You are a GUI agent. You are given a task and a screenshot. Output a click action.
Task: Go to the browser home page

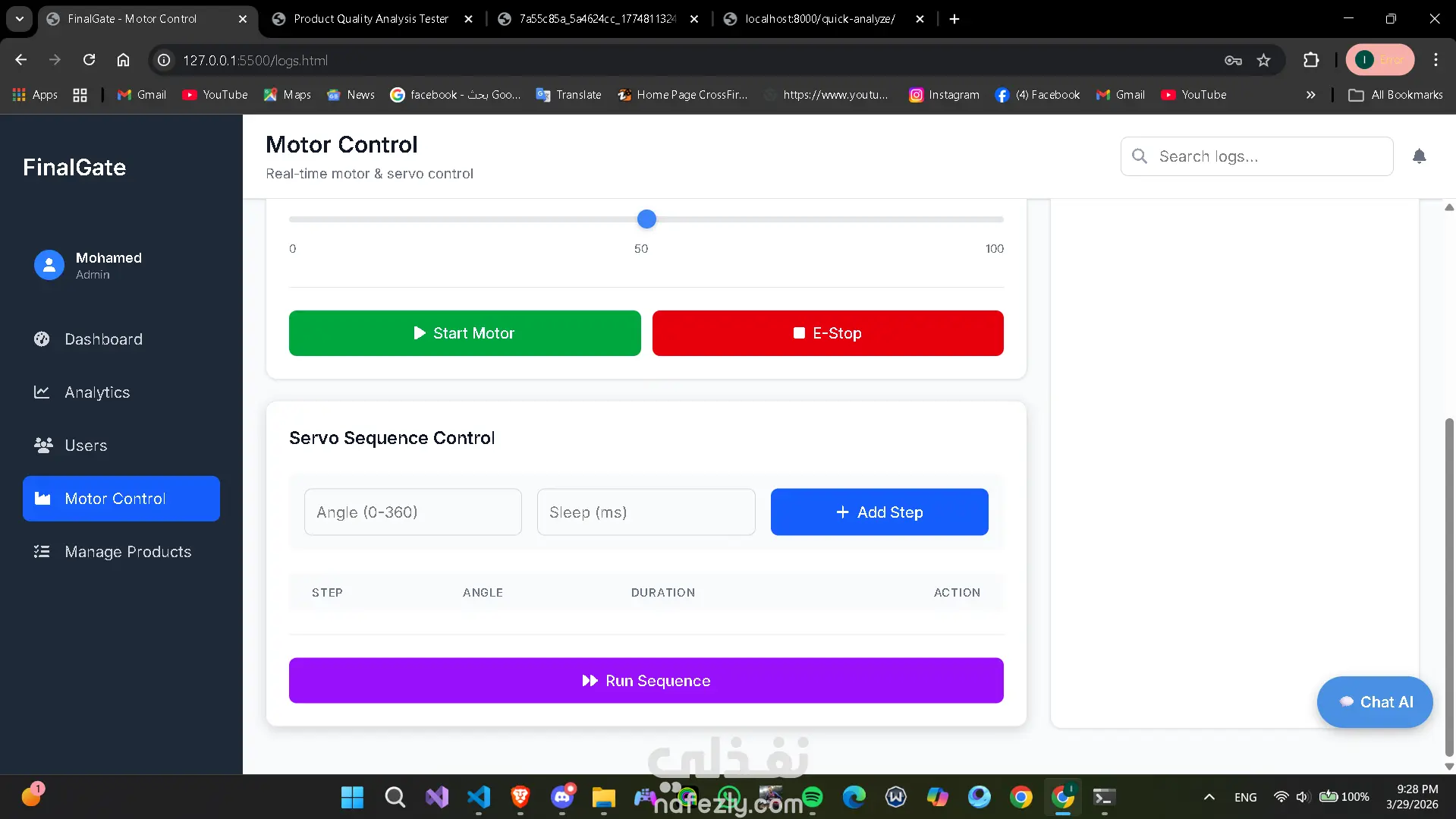coord(123,60)
